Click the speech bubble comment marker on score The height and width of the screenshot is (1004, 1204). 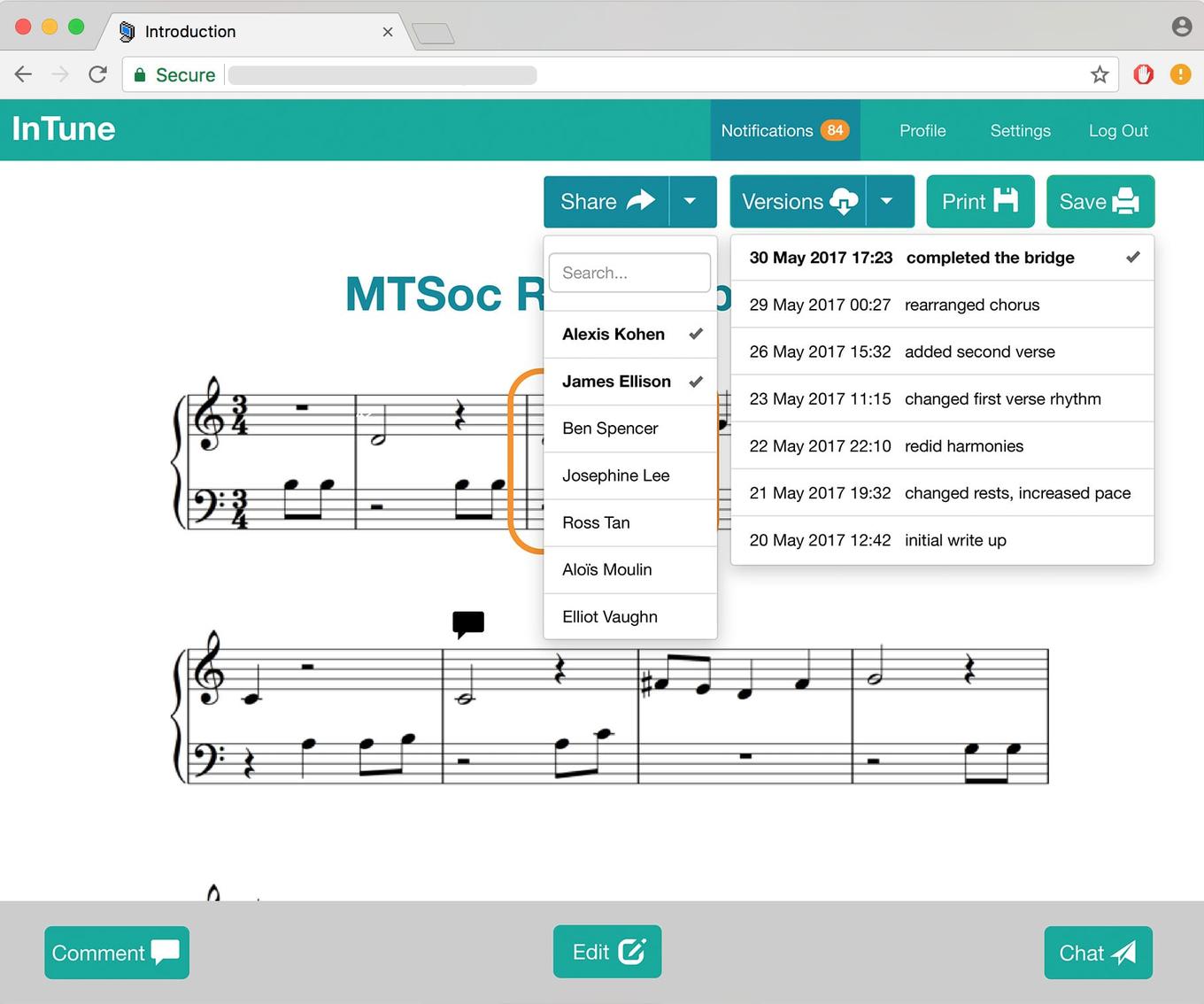tap(468, 623)
